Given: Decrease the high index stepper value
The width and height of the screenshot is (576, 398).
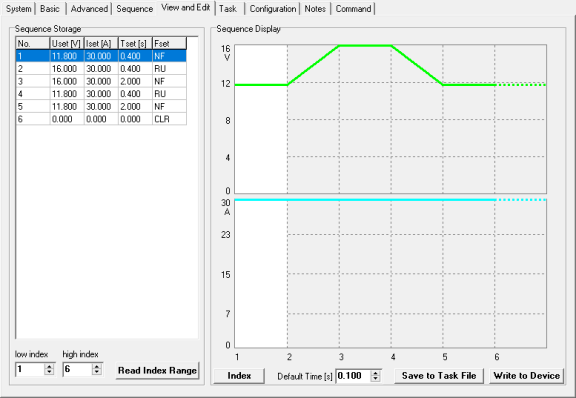Looking at the screenshot, I should 97,372.
